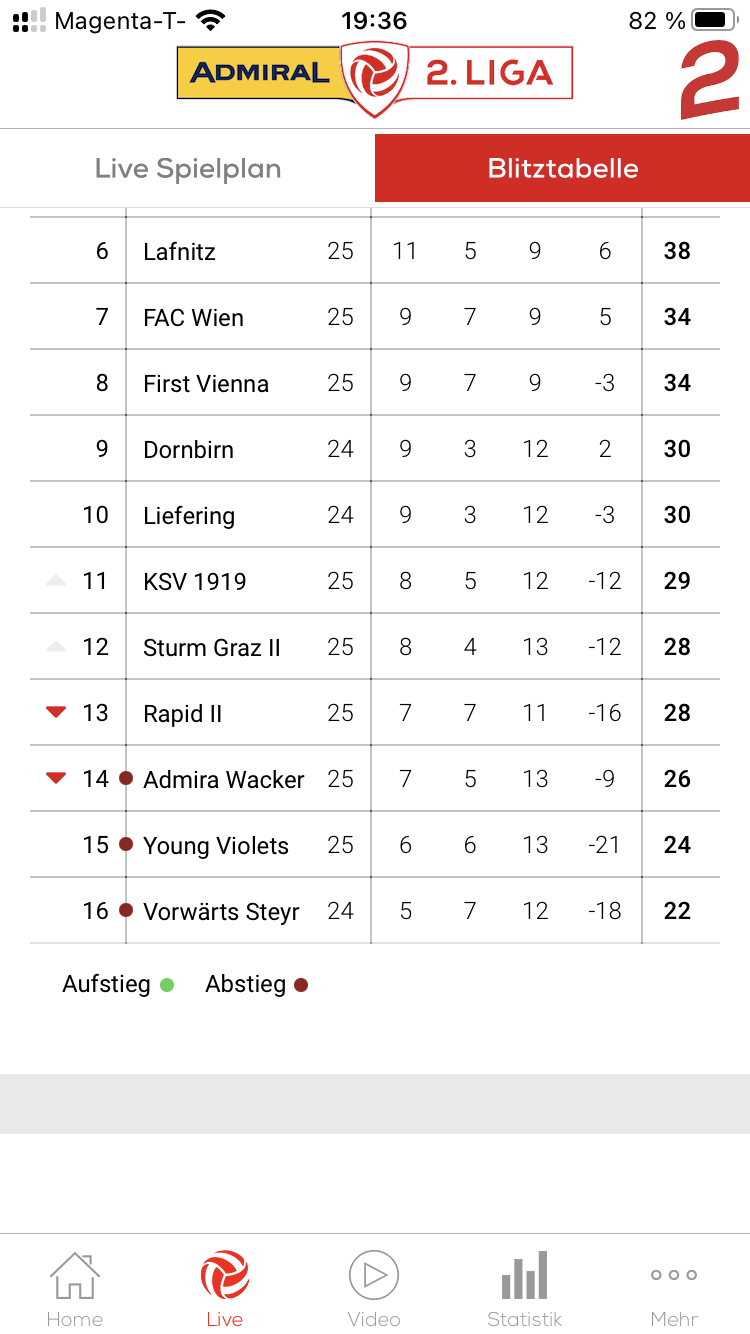Open the Vorwärts Steyr team row
The width and height of the screenshot is (750, 1334).
tap(375, 911)
